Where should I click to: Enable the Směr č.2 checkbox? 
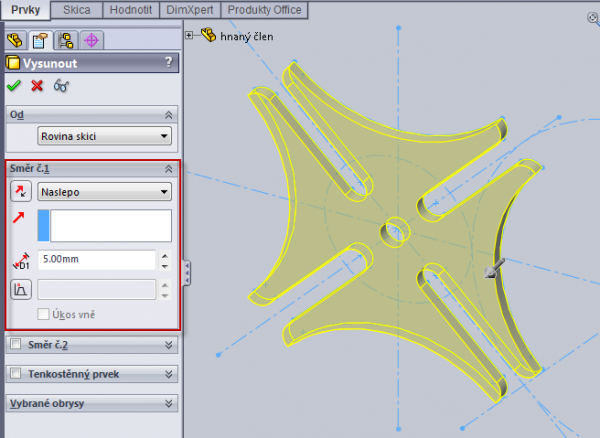click(x=14, y=344)
